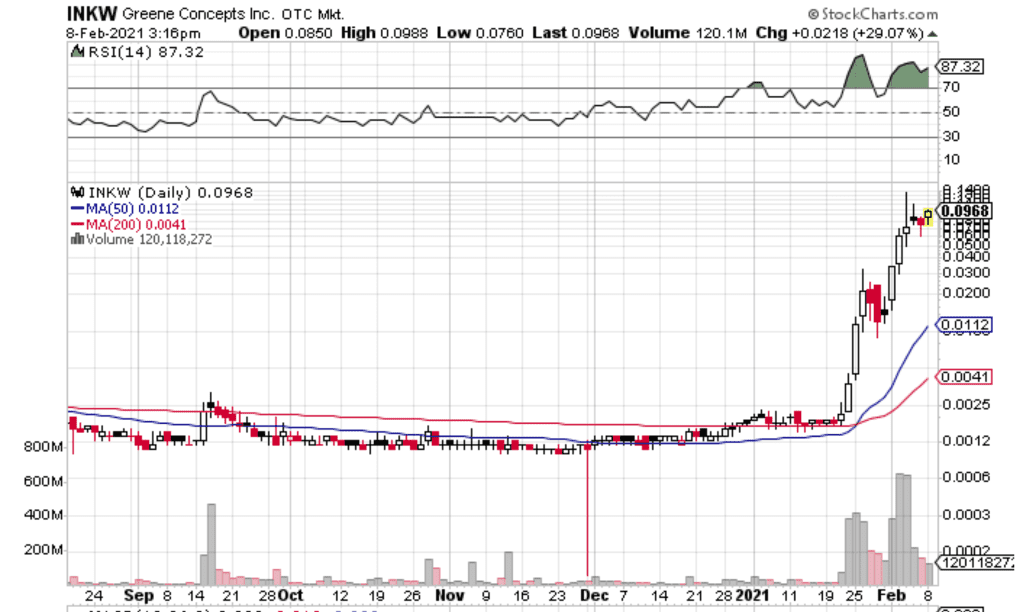This screenshot has width=1024, height=612.
Task: Click the 200M volume axis label
Action: (x=44, y=550)
